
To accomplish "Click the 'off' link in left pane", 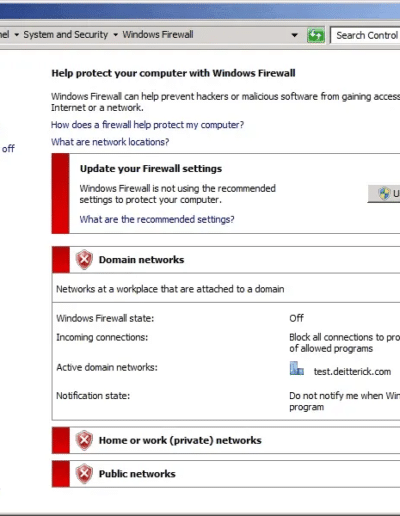I will click(8, 149).
